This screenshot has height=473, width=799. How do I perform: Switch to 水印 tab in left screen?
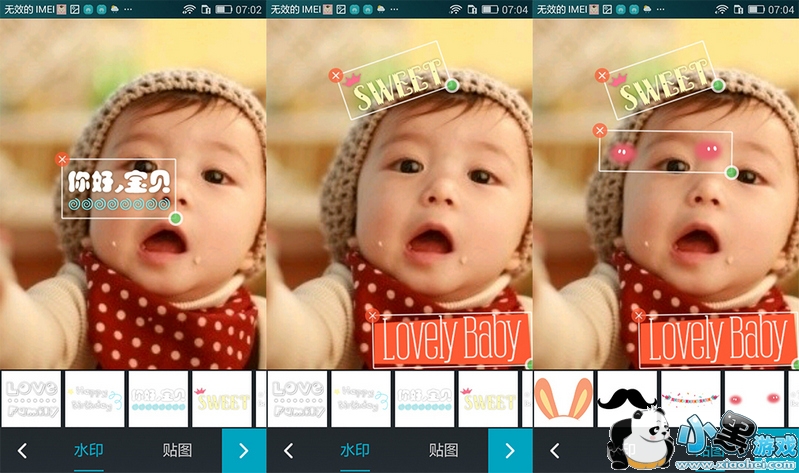point(89,451)
